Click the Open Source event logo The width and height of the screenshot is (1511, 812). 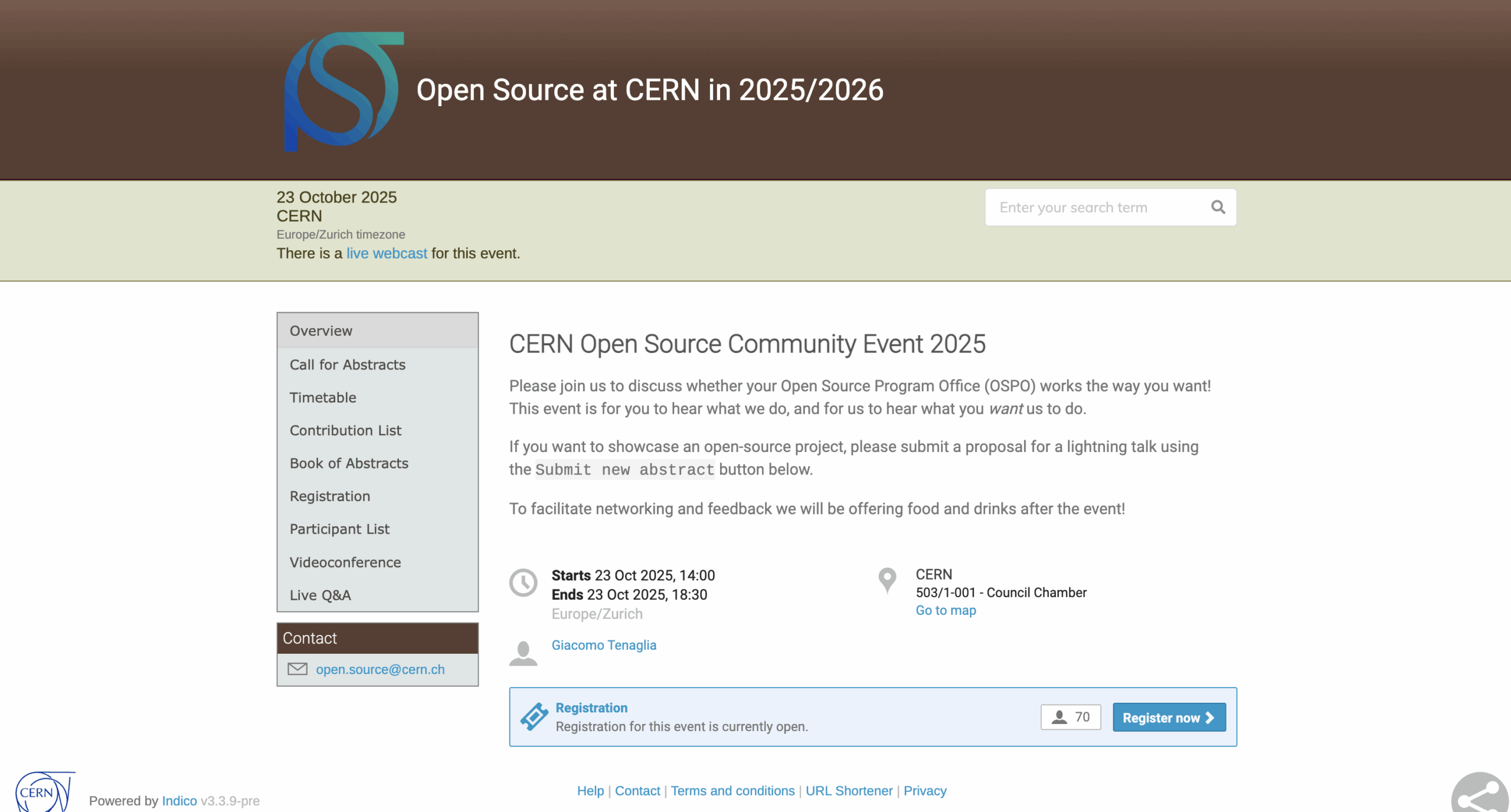coord(344,91)
